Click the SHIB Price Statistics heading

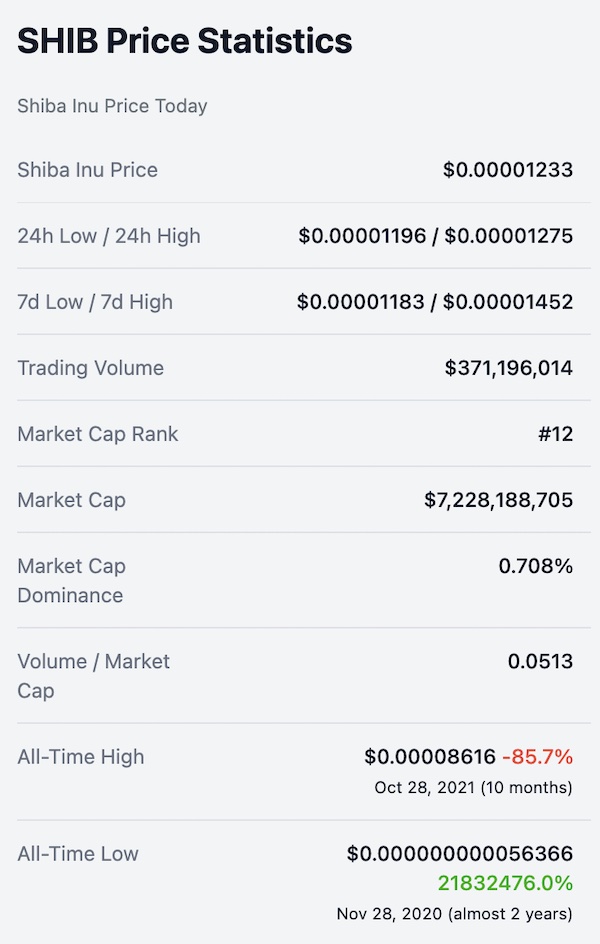(185, 41)
